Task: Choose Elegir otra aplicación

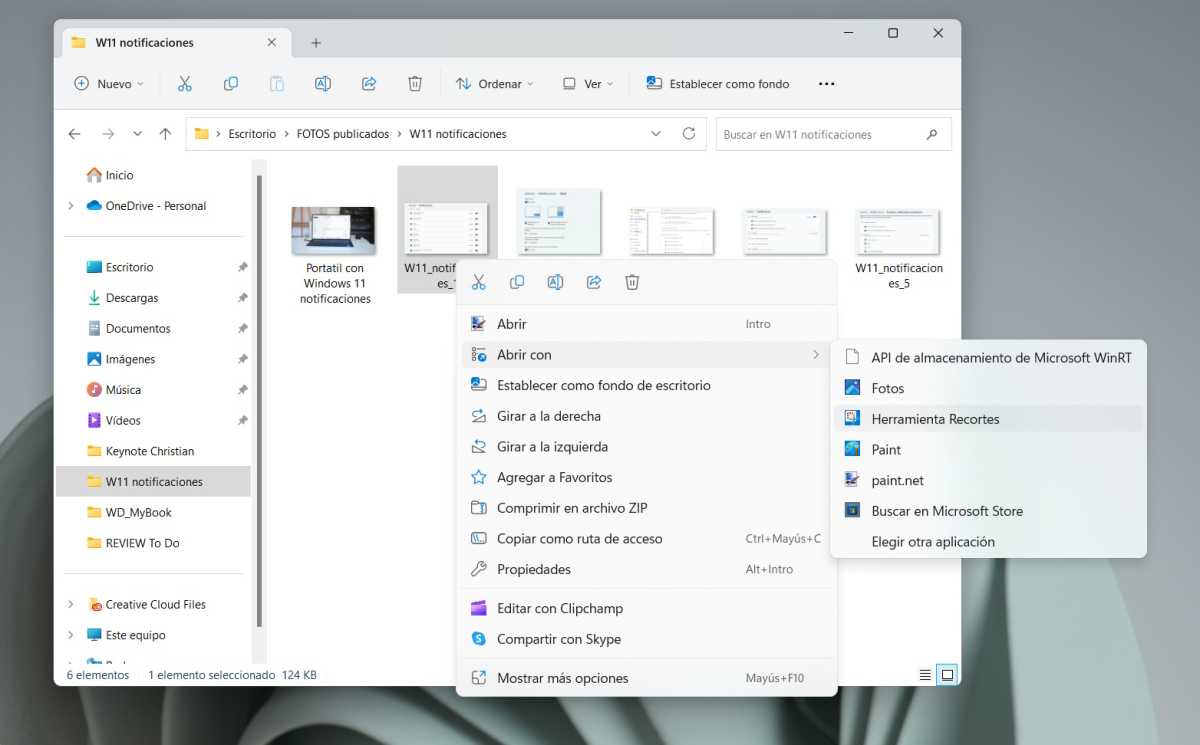Action: click(x=988, y=542)
